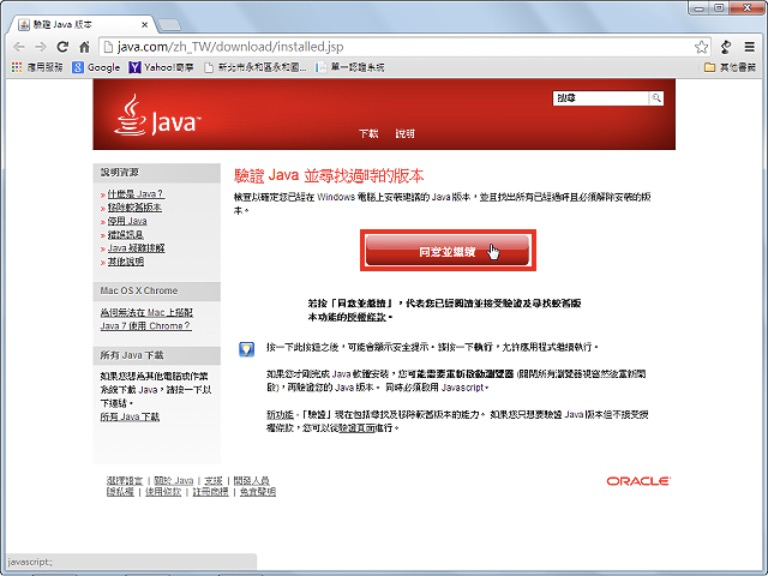Click the Java logo
This screenshot has height=578, width=768.
(157, 117)
